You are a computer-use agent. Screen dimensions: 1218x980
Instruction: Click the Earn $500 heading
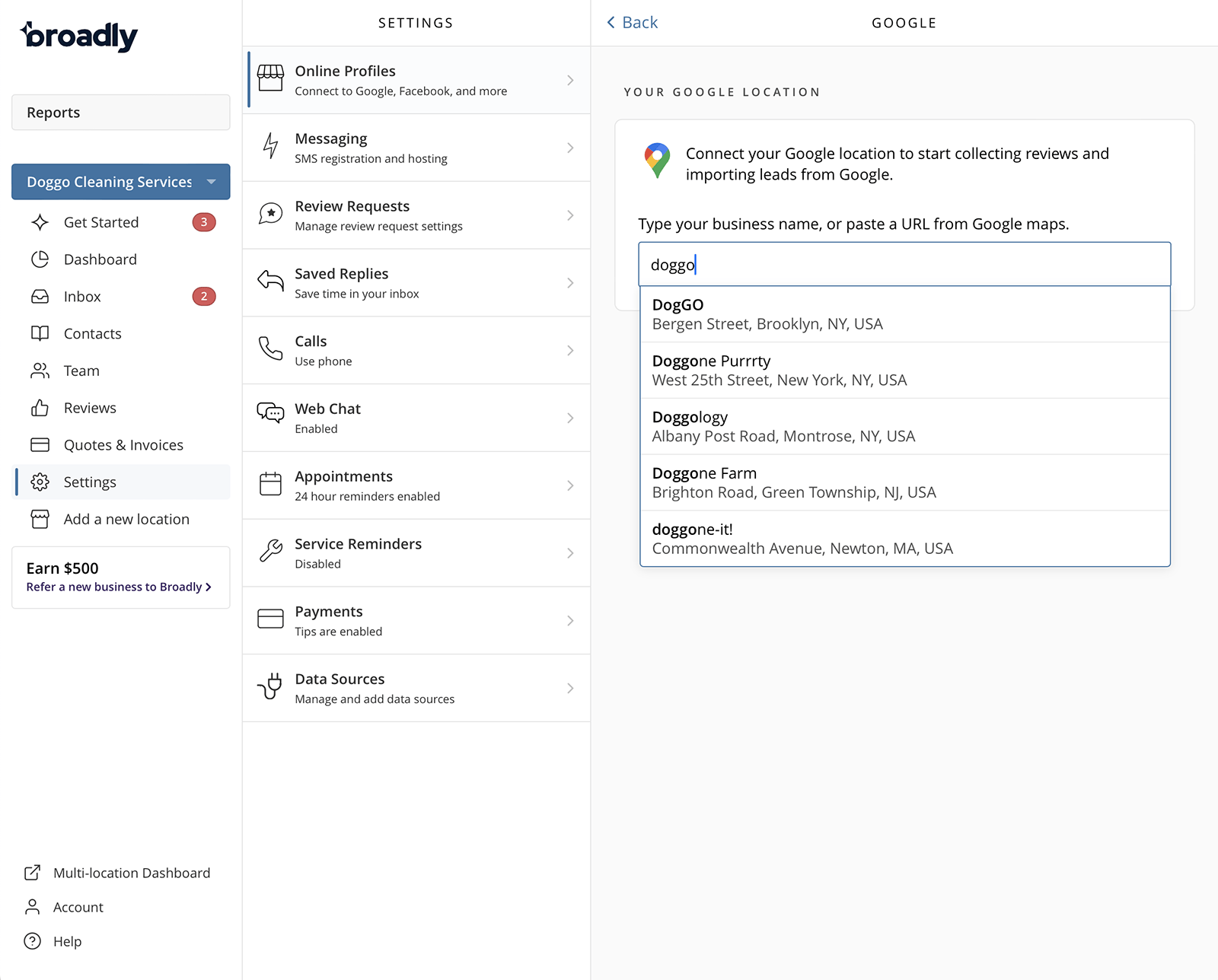[62, 568]
